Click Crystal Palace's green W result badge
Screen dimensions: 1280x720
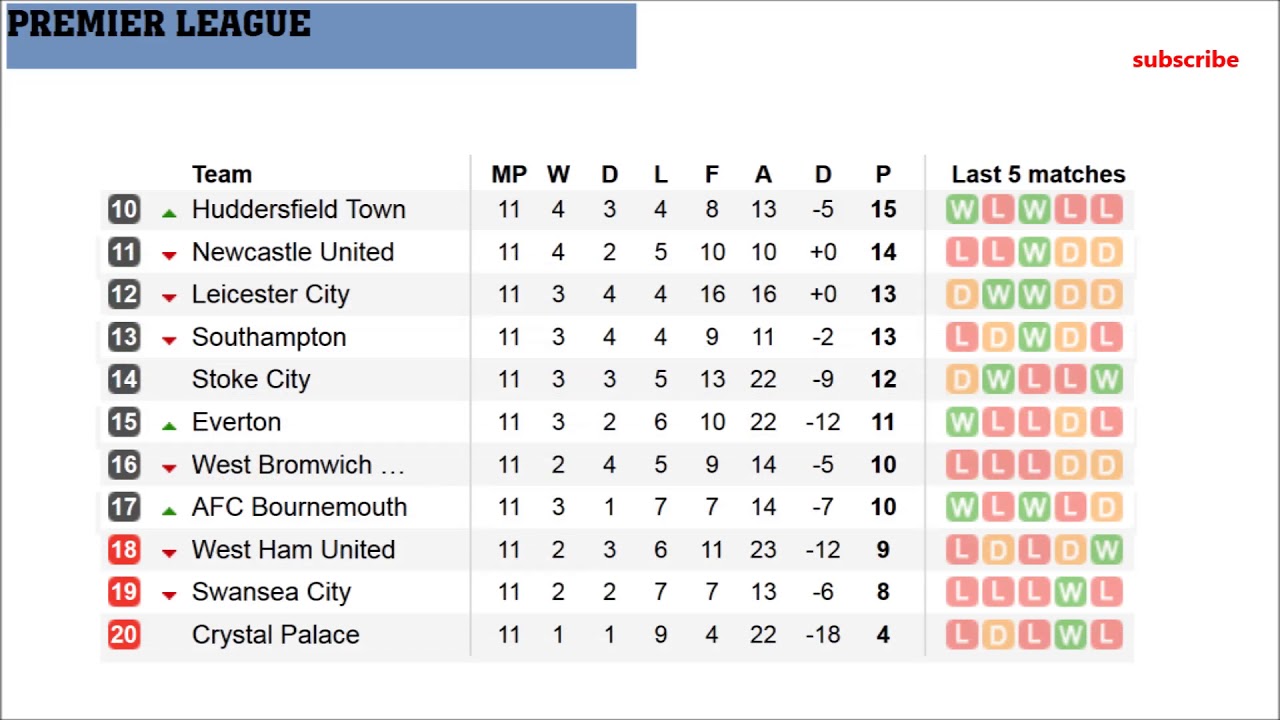pos(1070,635)
